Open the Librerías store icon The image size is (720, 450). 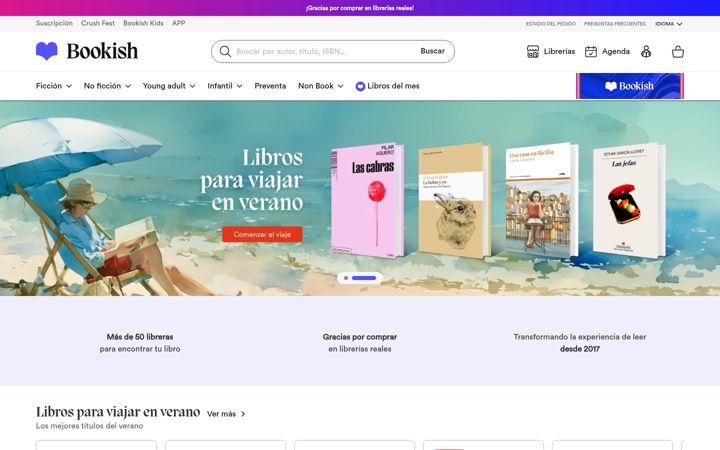click(x=533, y=51)
